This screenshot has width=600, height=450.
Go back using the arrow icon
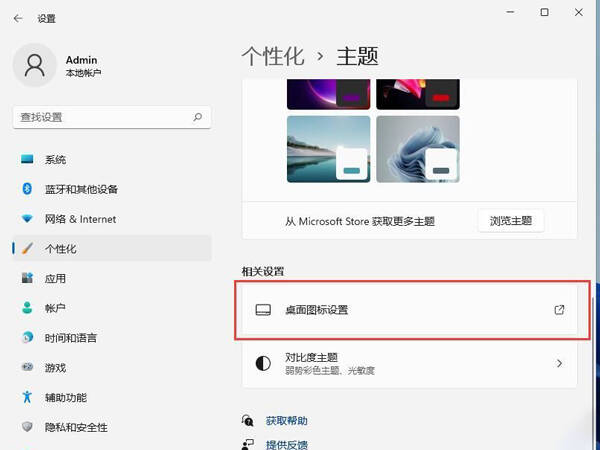(x=18, y=18)
